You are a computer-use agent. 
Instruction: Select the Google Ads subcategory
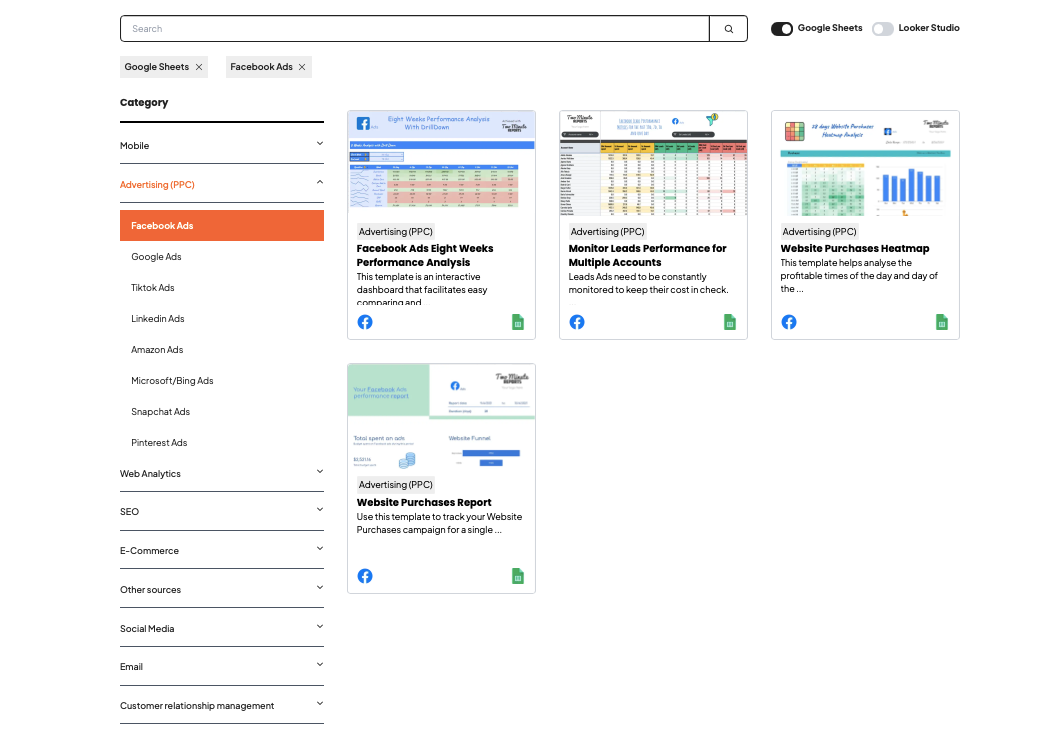[156, 257]
